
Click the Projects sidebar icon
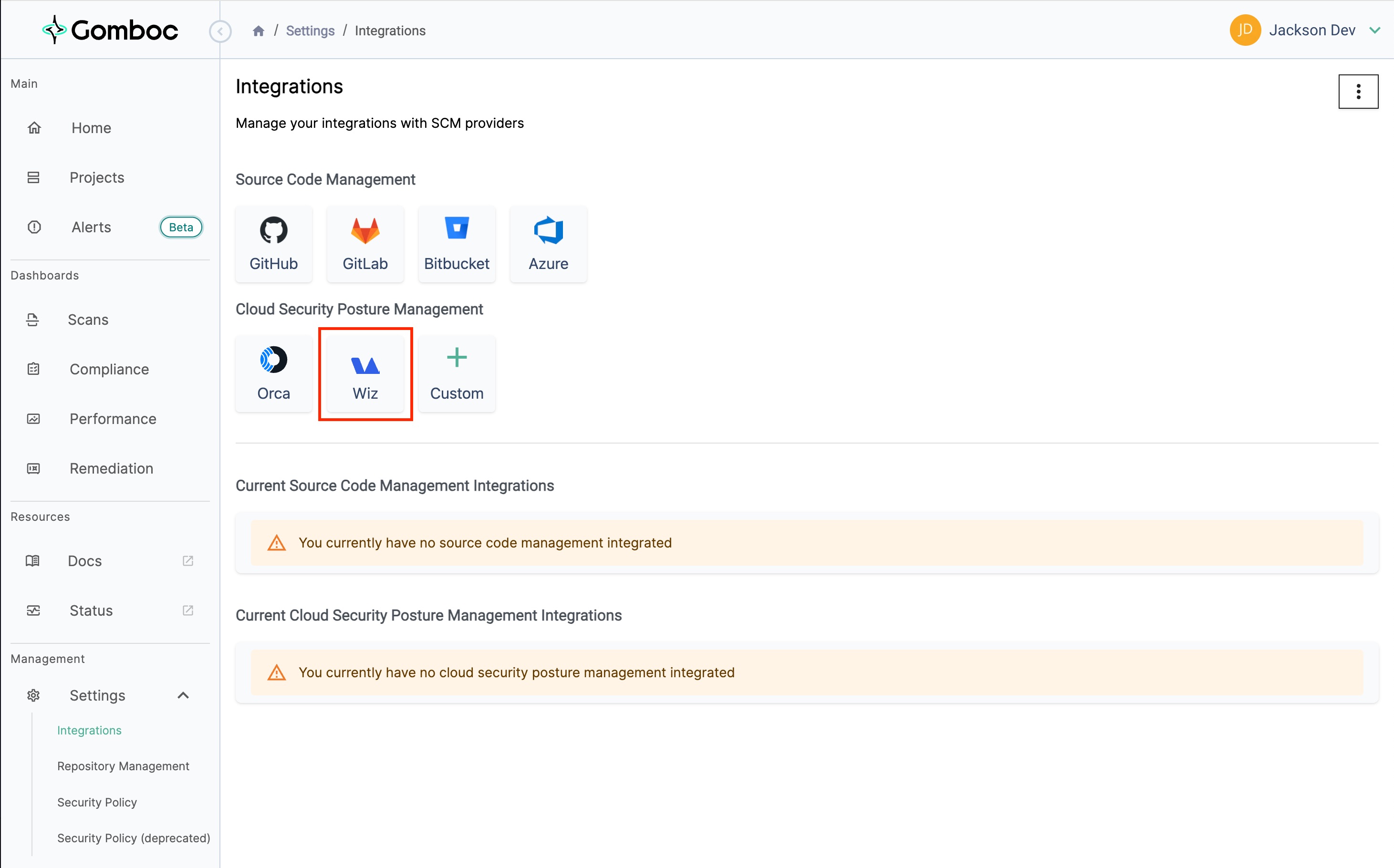[x=33, y=177]
